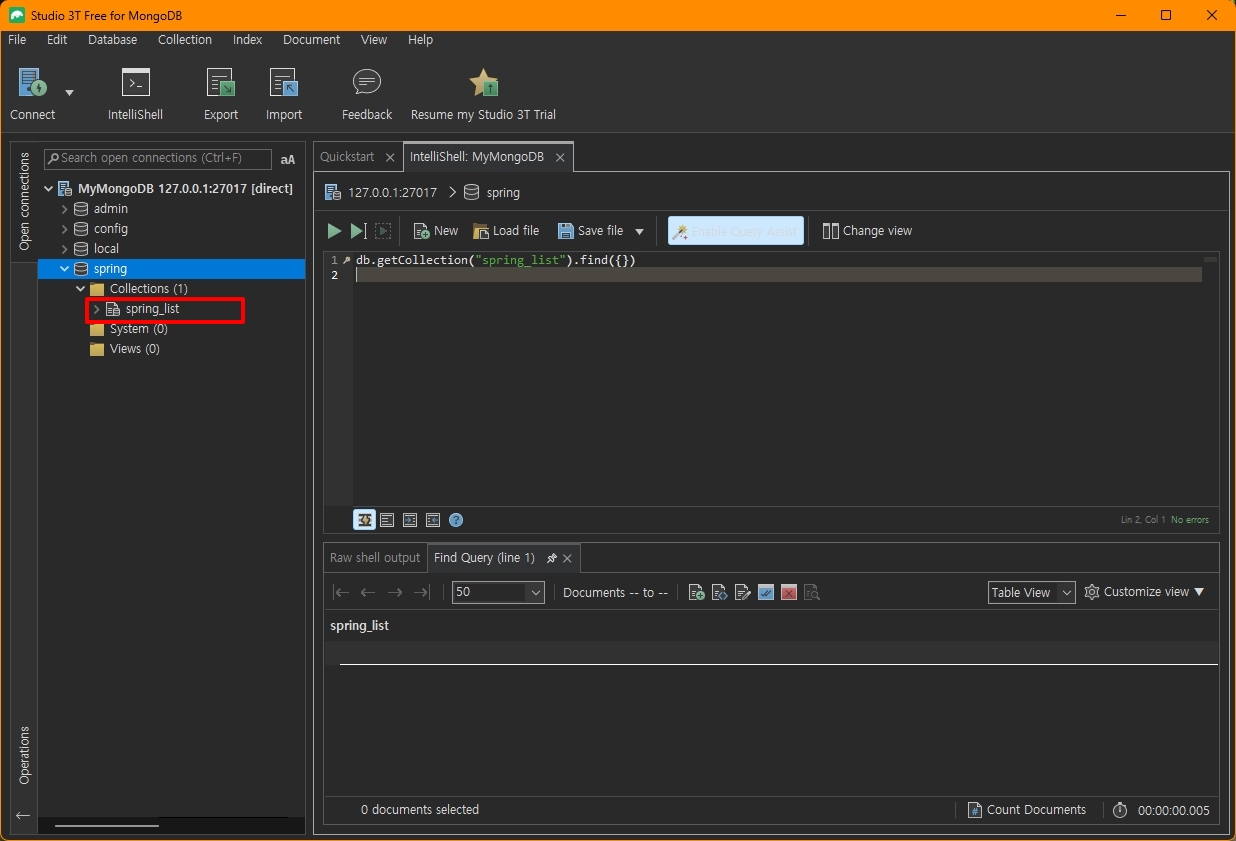Toggle the aA case-sensitive search button
The image size is (1236, 841).
(288, 159)
